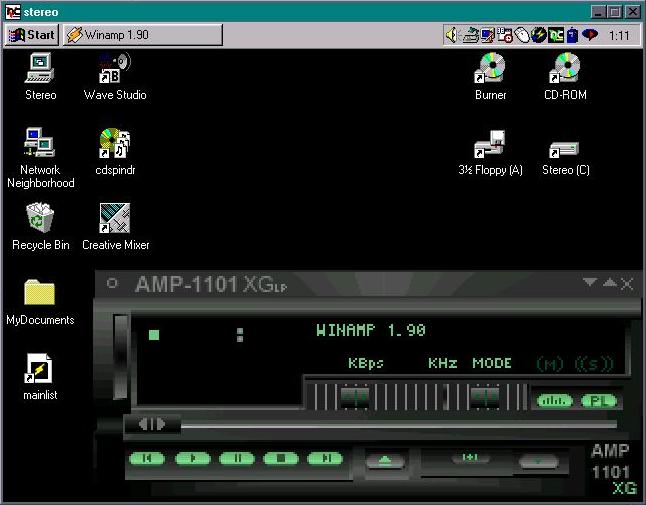Select the 3½ Floppy (A) shortcut
The height and width of the screenshot is (505, 646).
[490, 153]
